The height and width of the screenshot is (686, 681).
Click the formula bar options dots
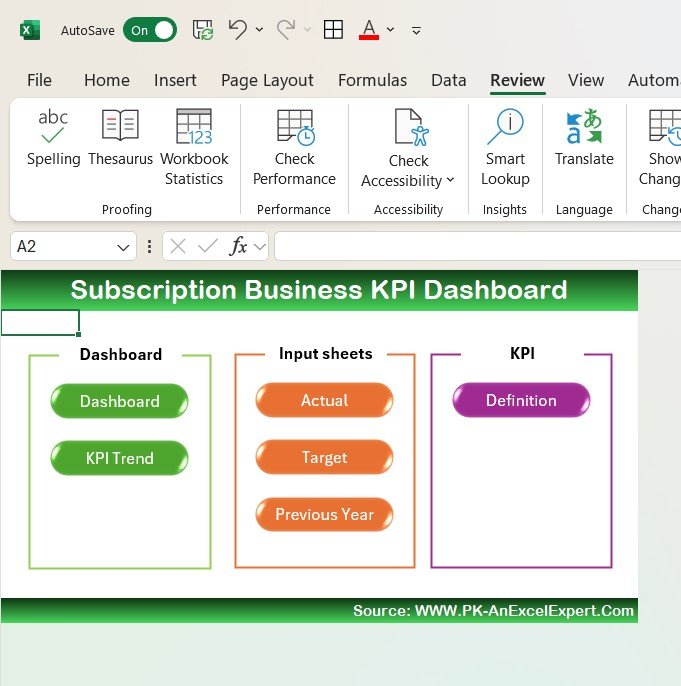[x=150, y=247]
